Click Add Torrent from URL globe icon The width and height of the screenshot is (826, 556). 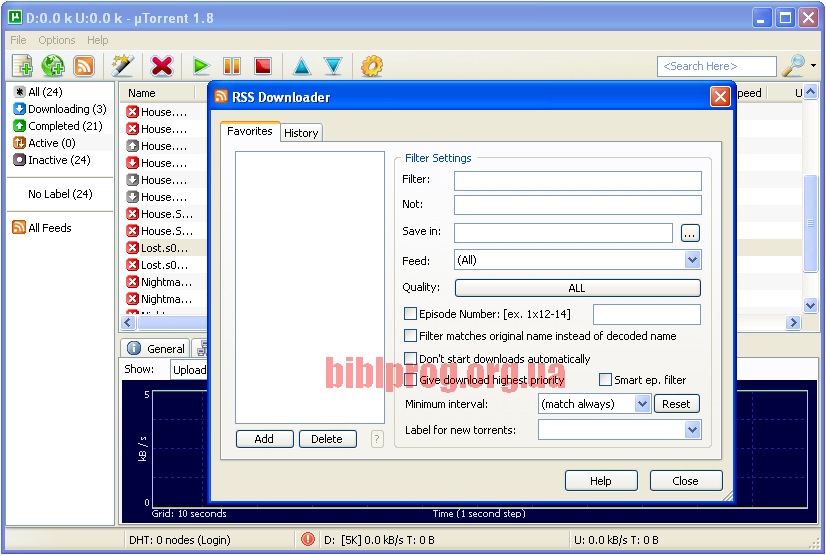53,66
